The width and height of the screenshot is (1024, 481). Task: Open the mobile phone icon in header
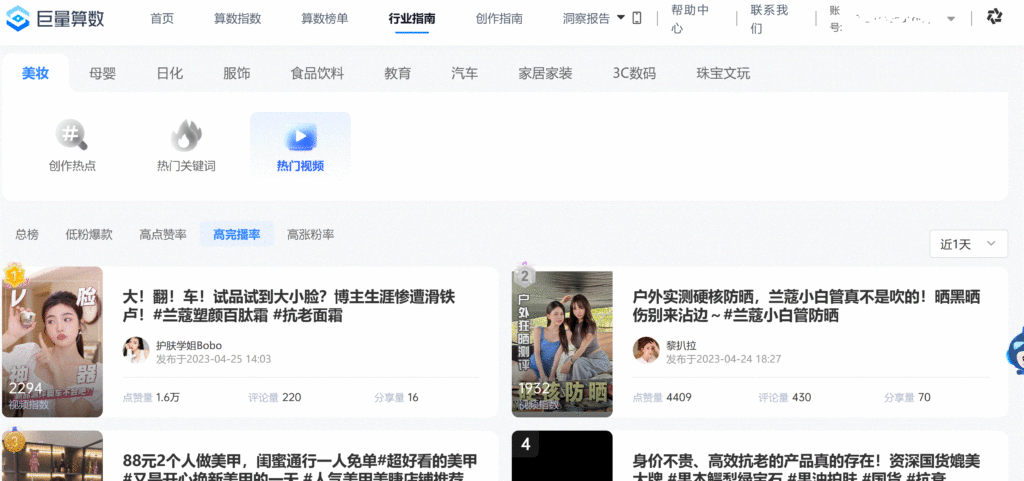click(x=637, y=18)
